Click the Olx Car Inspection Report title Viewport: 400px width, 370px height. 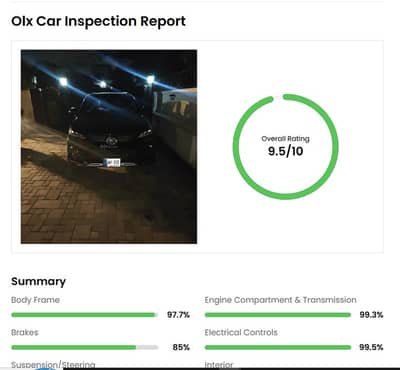tap(98, 21)
